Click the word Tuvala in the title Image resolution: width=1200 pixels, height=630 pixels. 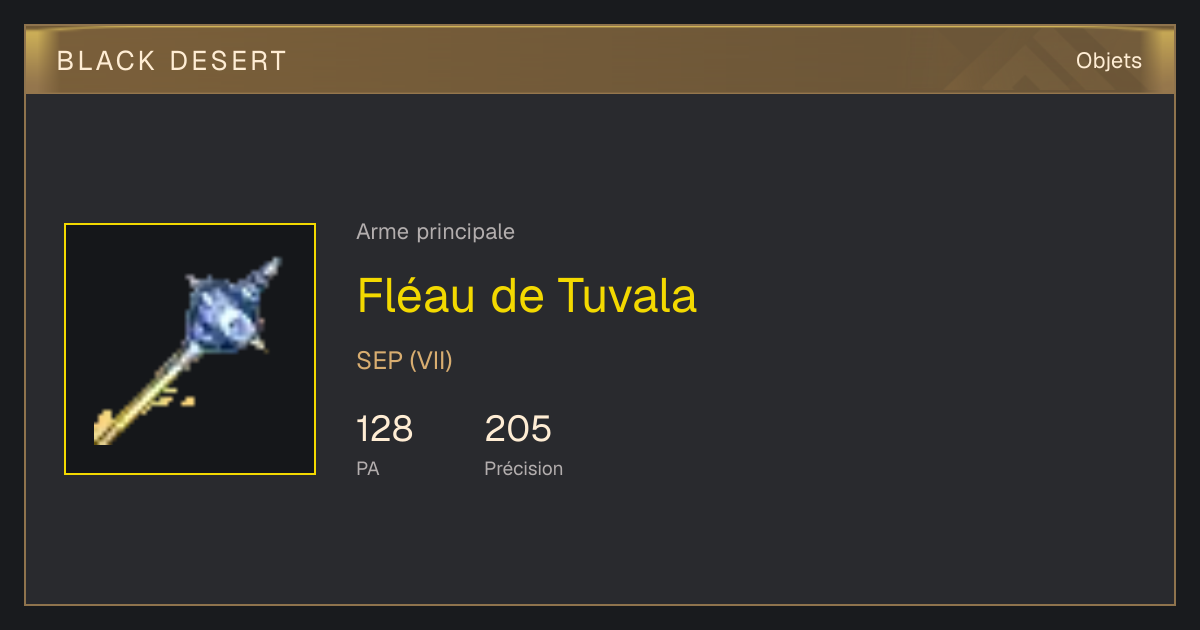pyautogui.click(x=626, y=296)
